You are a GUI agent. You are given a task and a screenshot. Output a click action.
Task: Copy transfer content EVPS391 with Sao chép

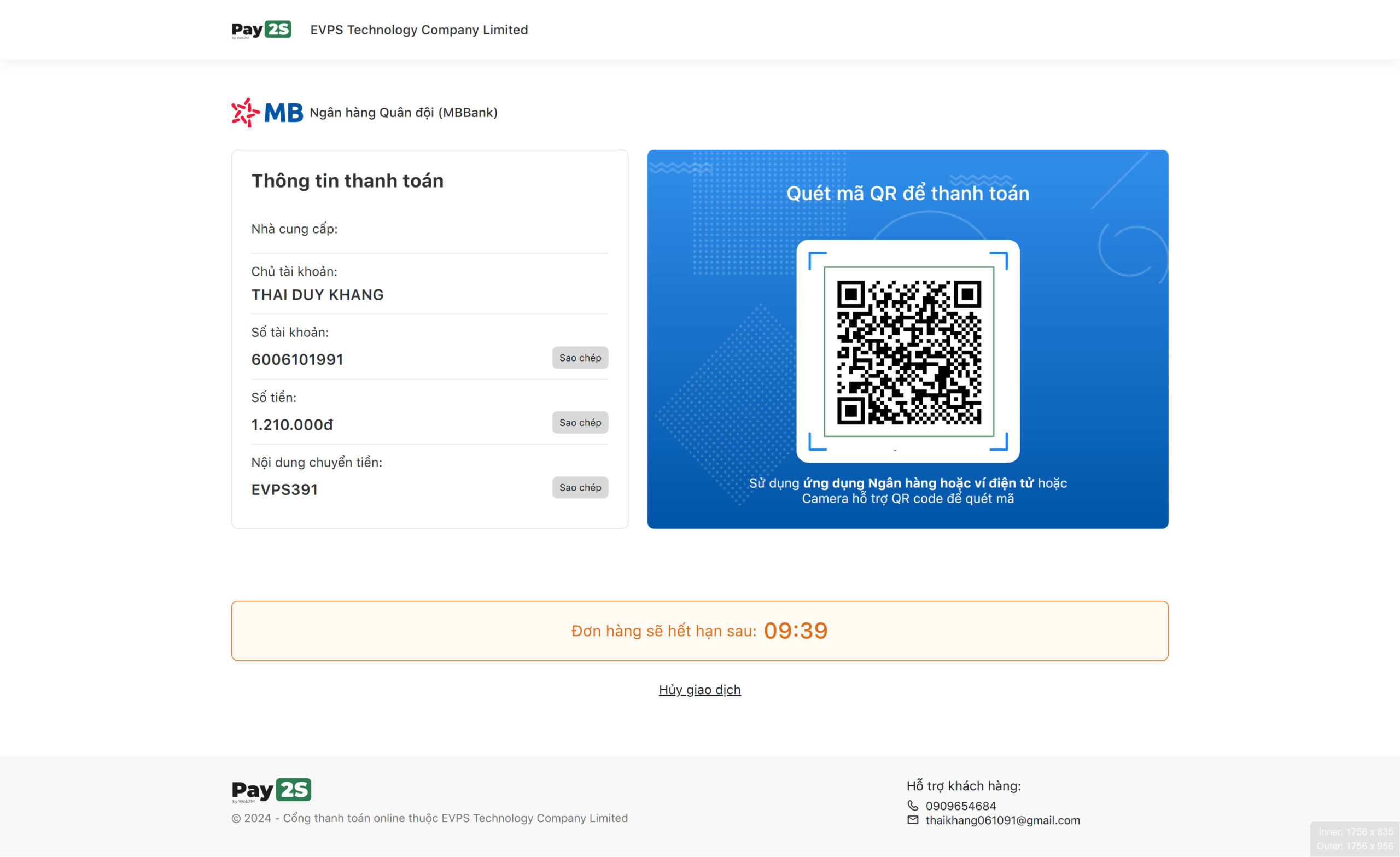pyautogui.click(x=580, y=487)
